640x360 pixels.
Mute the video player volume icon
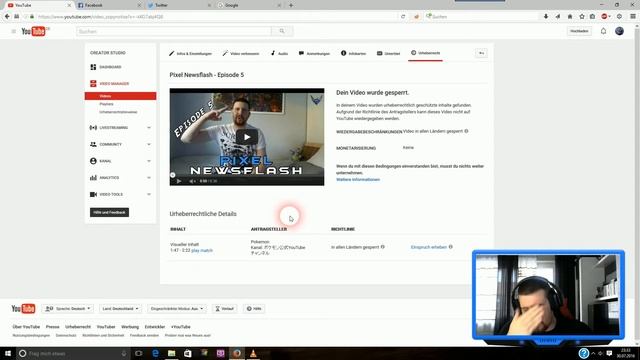pos(192,181)
